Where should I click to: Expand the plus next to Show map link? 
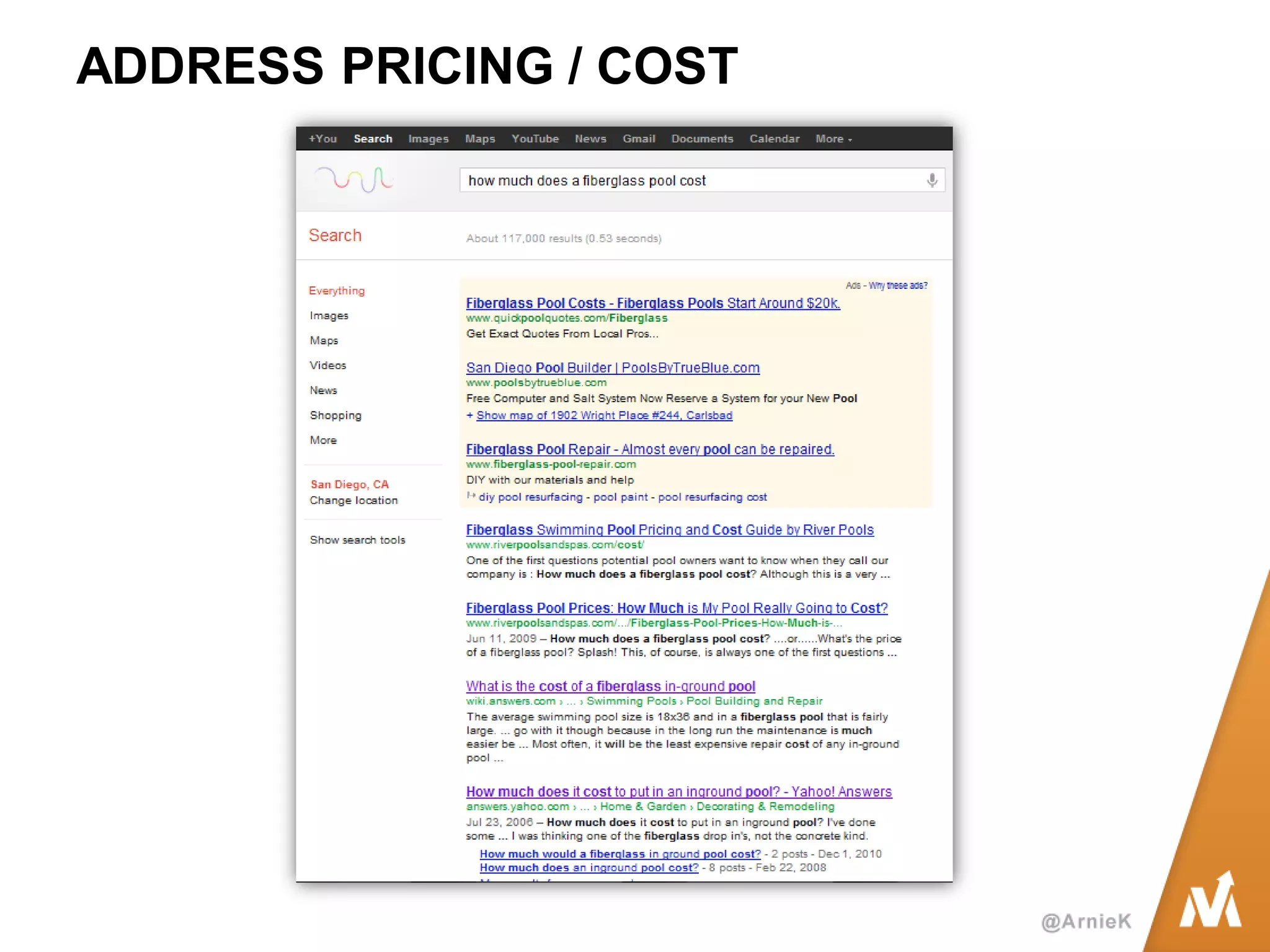[x=470, y=415]
